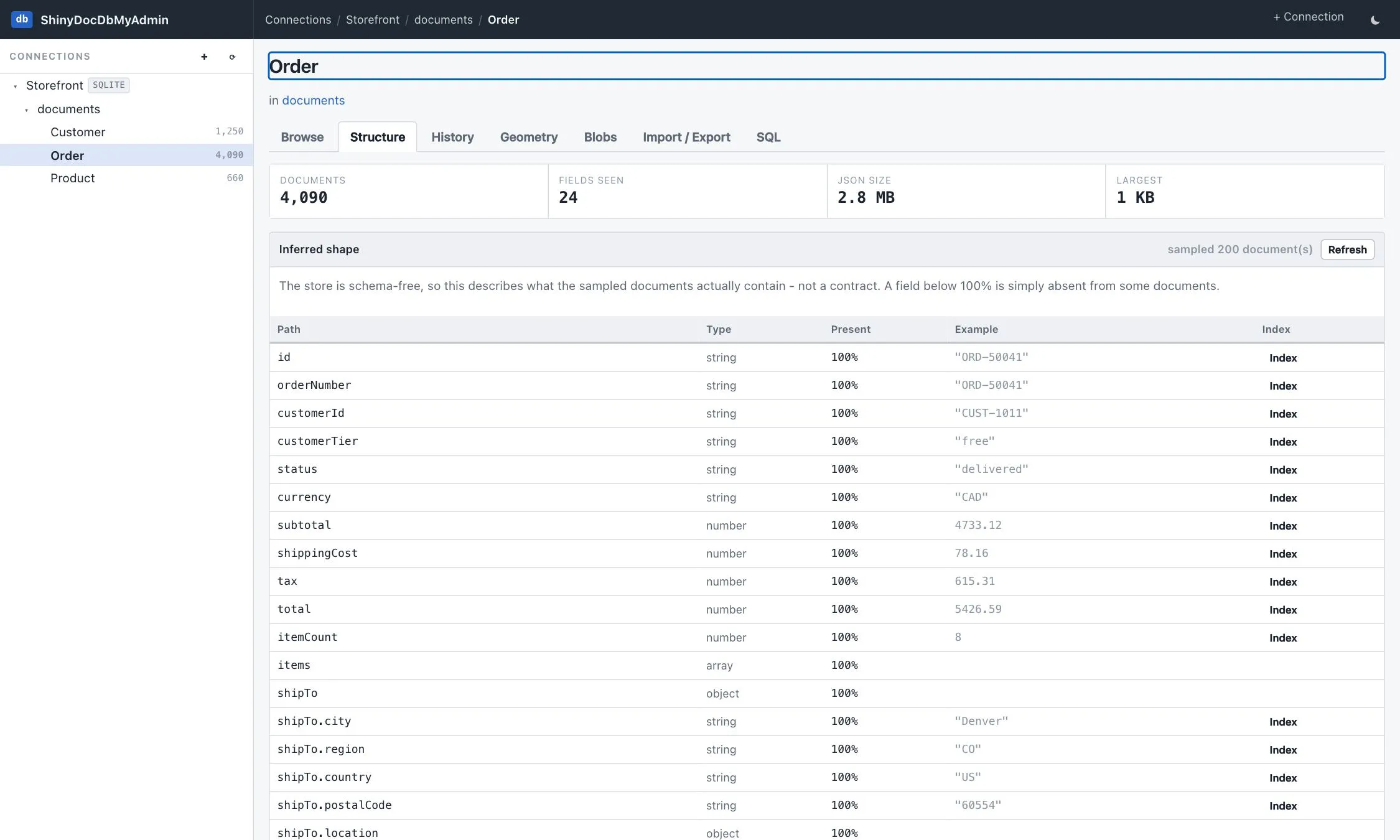Viewport: 1400px width, 840px height.
Task: Create index on customerId field
Action: pos(1283,414)
